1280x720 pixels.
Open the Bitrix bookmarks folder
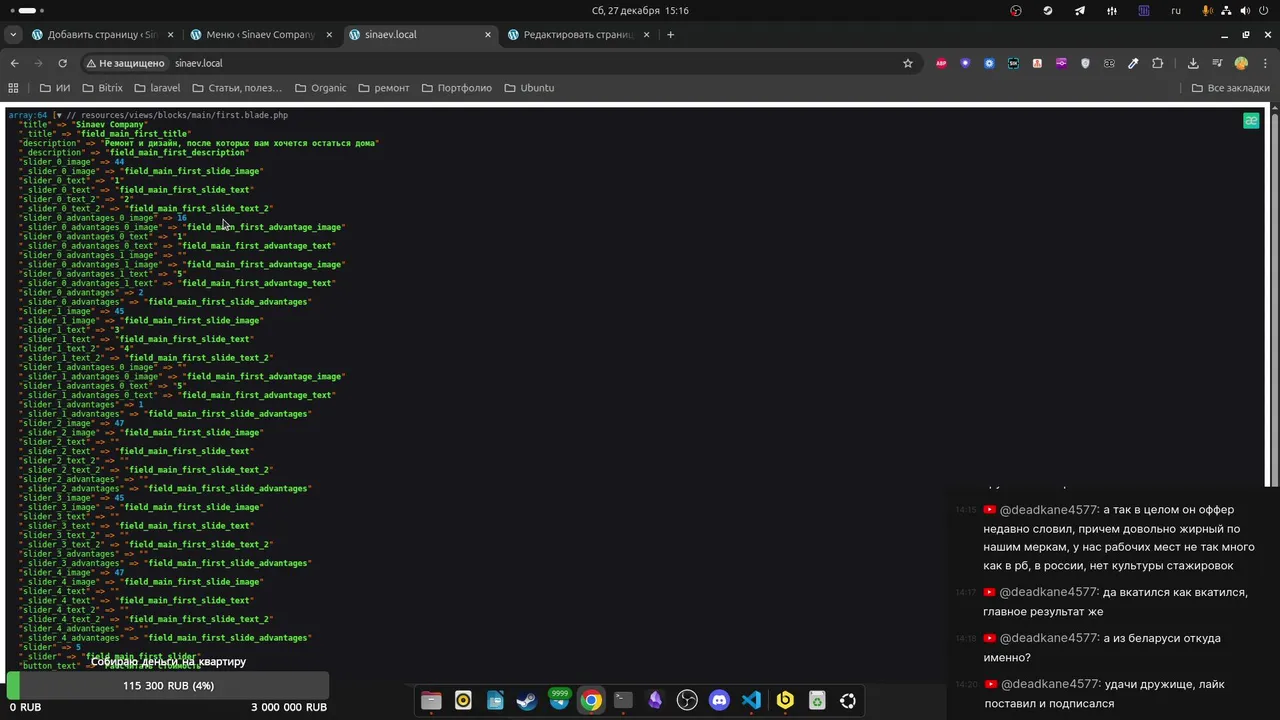(102, 88)
